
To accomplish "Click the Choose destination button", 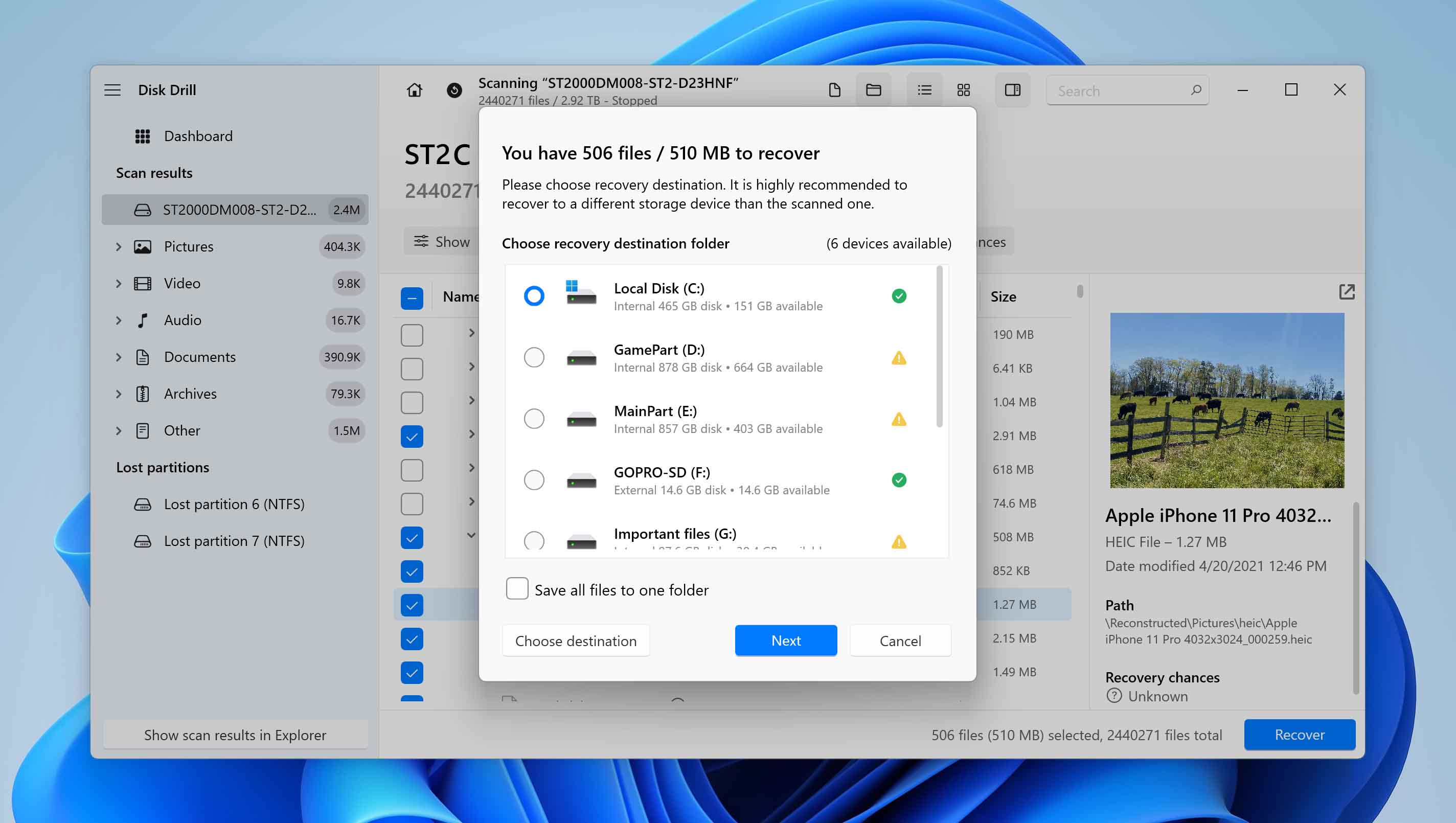I will 575,641.
